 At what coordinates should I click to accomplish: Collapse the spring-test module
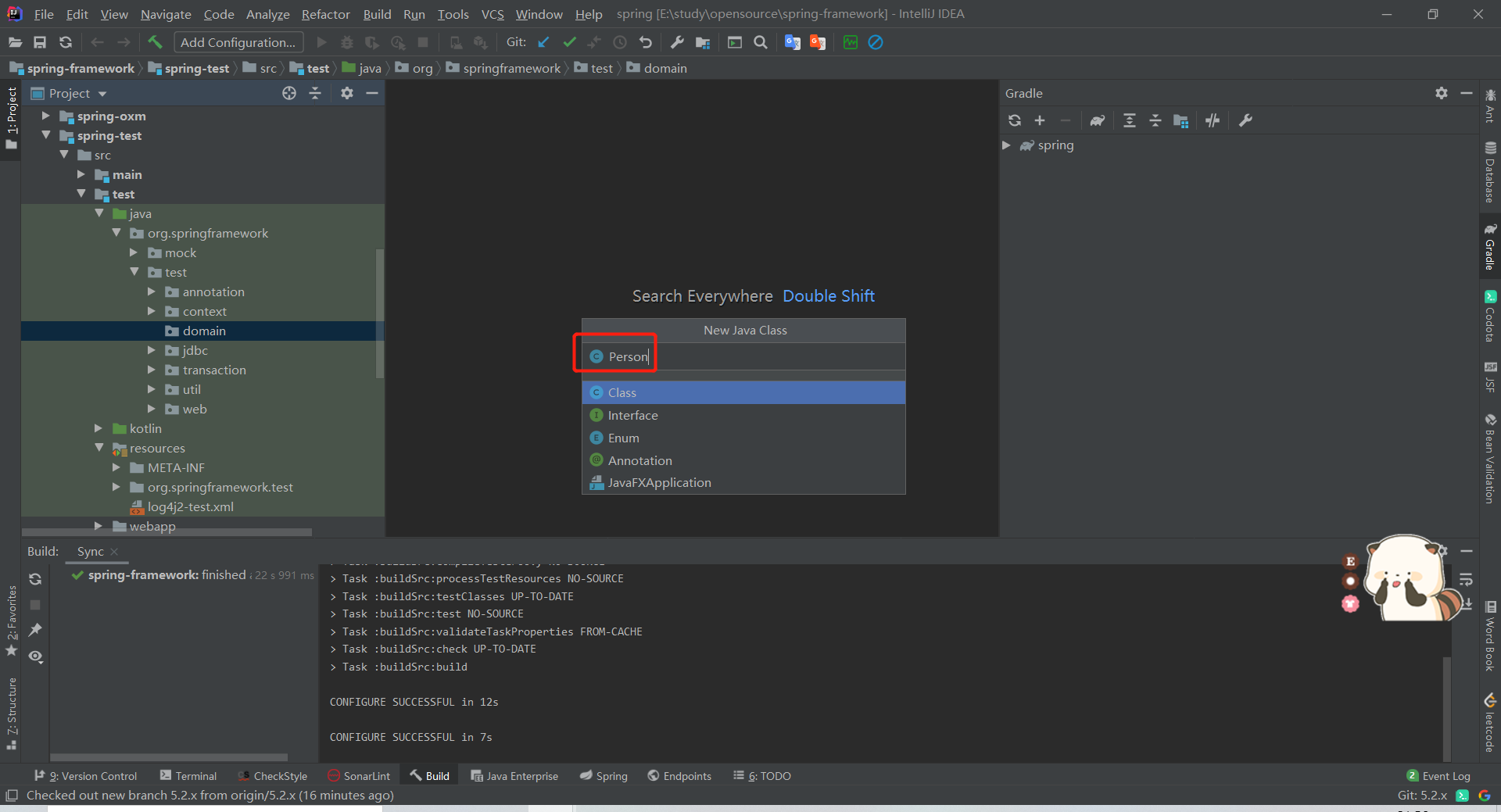[45, 135]
